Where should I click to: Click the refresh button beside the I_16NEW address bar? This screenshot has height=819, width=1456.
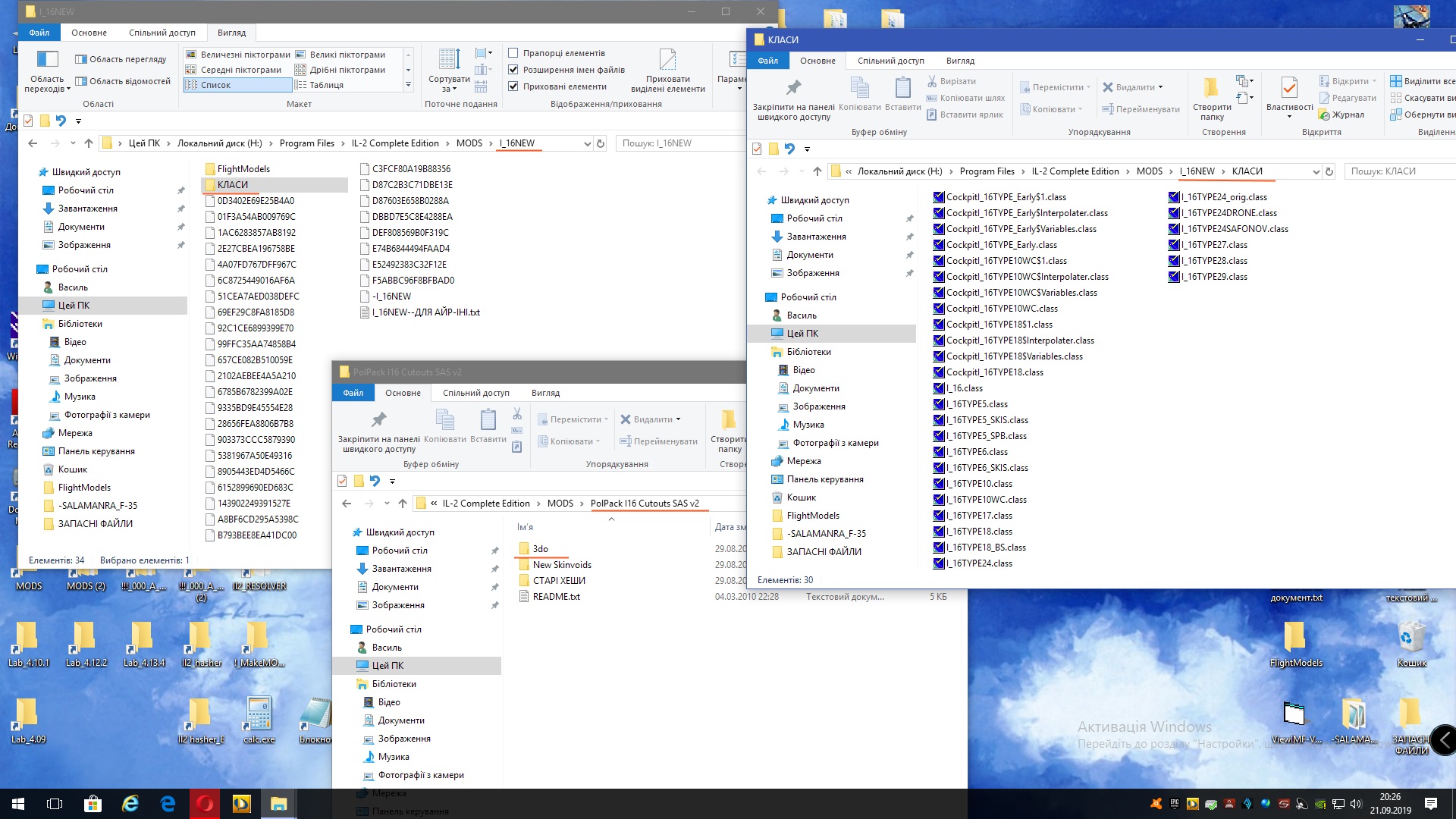(601, 143)
